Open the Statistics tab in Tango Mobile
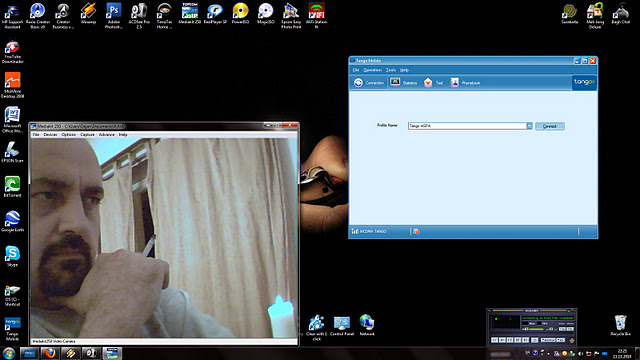The height and width of the screenshot is (360, 640). 403,83
